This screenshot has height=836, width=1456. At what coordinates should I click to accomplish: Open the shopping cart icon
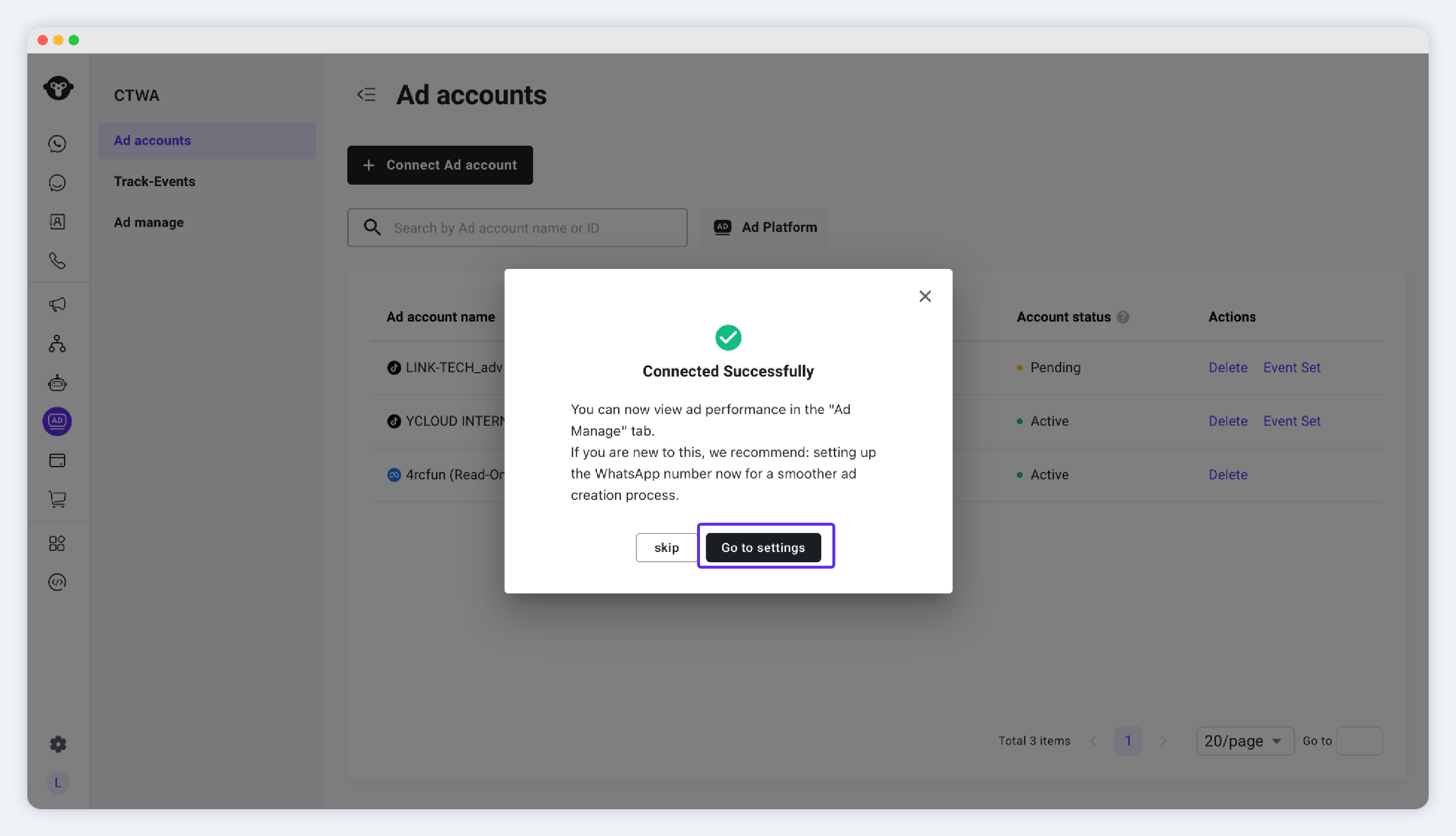[57, 499]
